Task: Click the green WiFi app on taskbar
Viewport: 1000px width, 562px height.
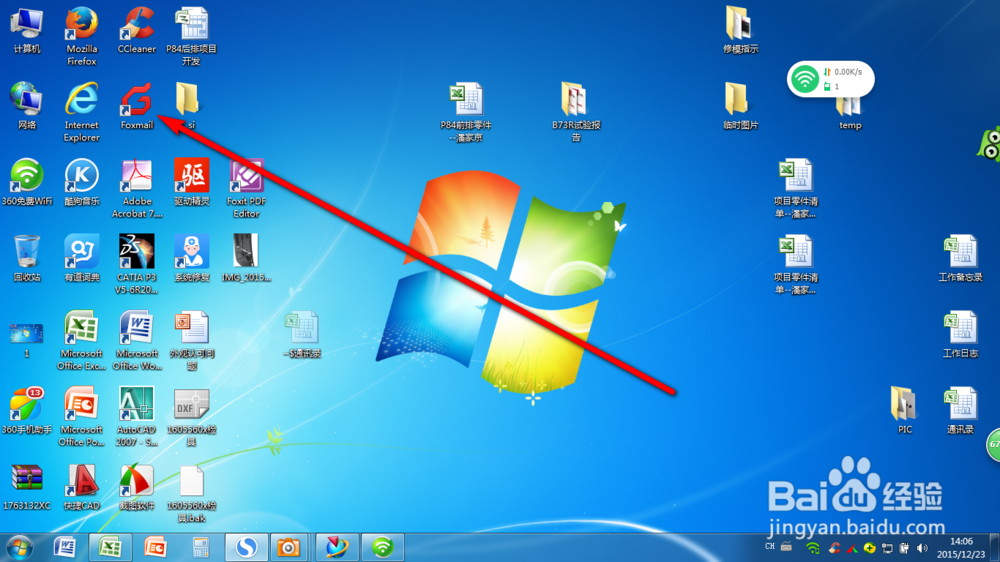Action: pos(383,547)
